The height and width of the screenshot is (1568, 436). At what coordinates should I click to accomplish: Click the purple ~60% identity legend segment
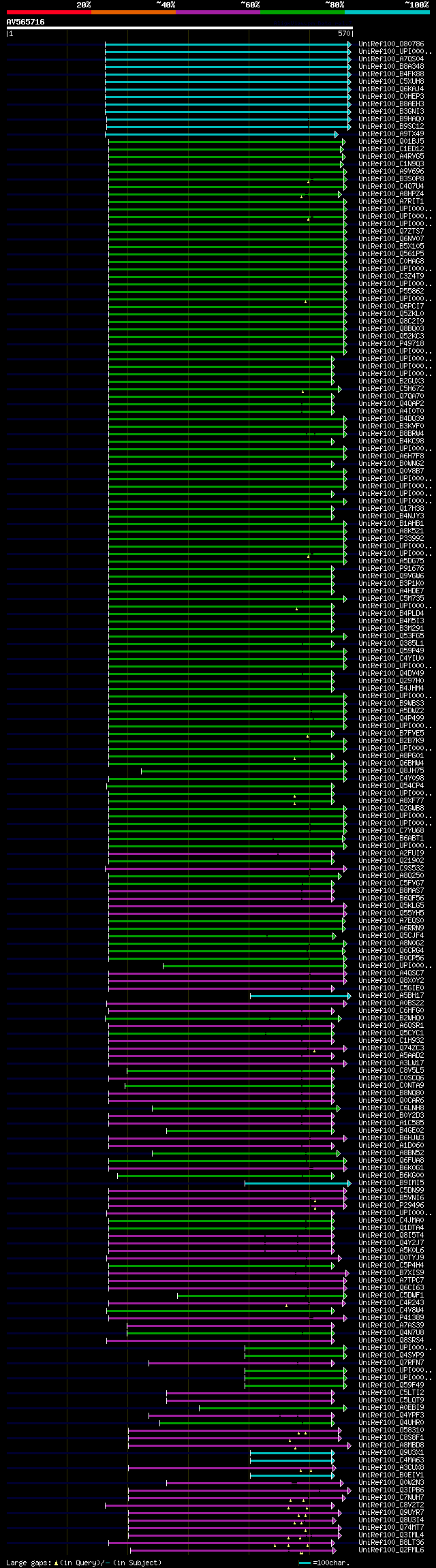(217, 12)
